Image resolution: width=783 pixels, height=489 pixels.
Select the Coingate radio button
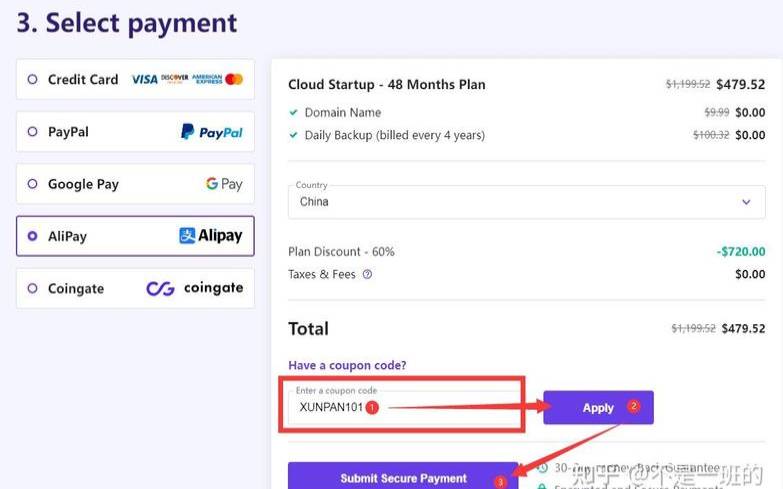33,288
